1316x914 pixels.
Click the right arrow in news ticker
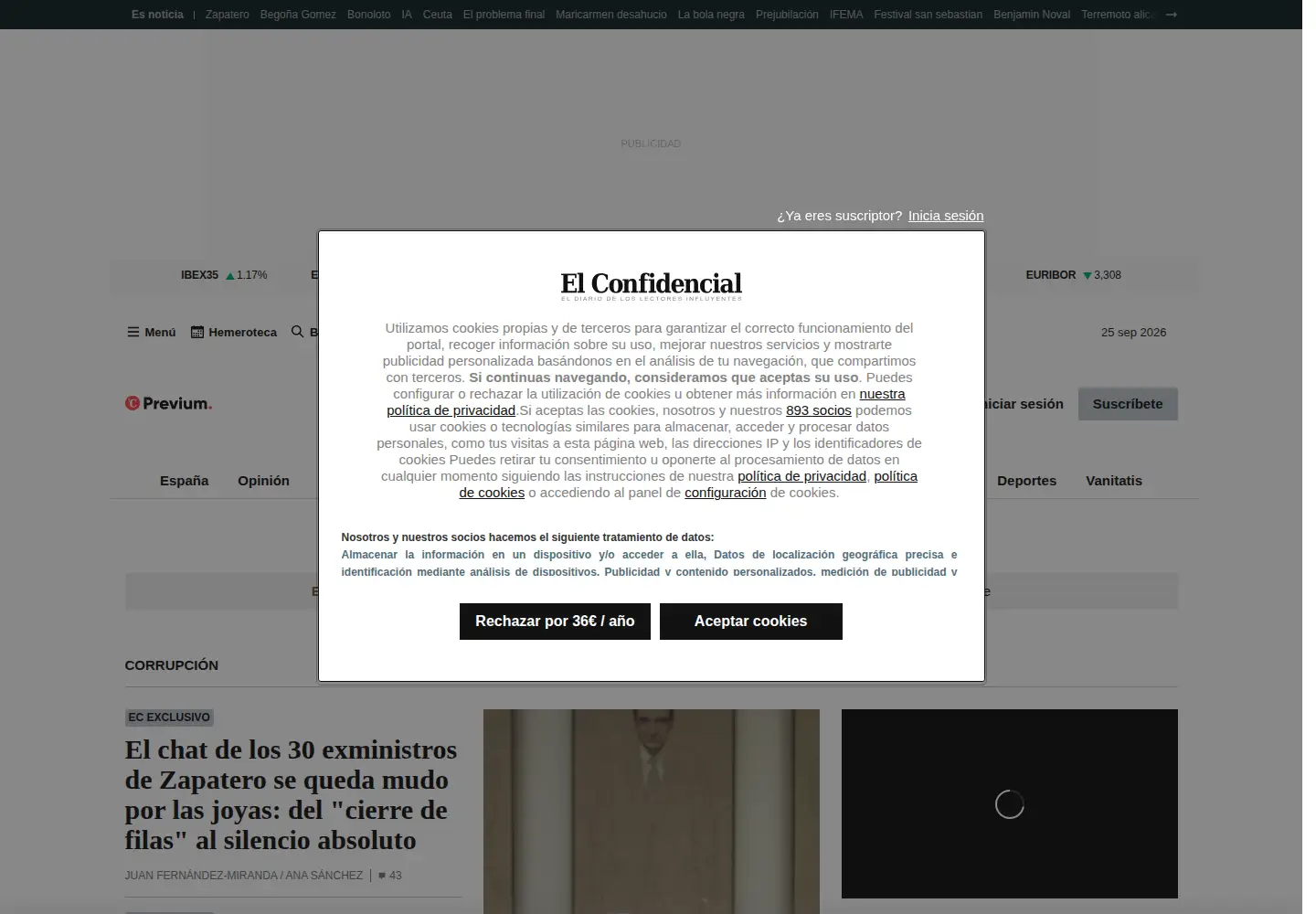(1172, 15)
